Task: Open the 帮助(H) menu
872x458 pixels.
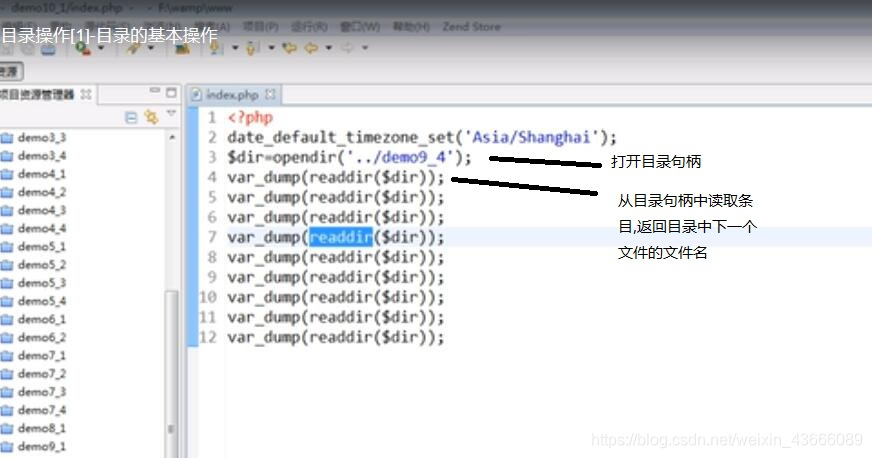Action: tap(411, 26)
